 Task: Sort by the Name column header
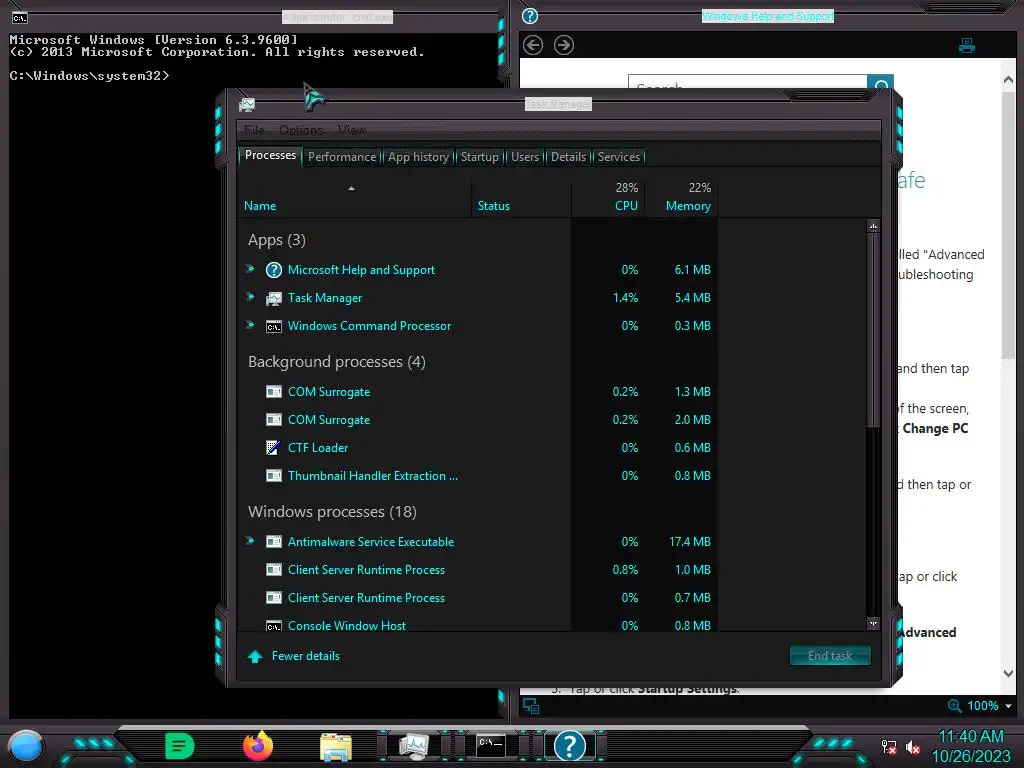click(x=260, y=206)
